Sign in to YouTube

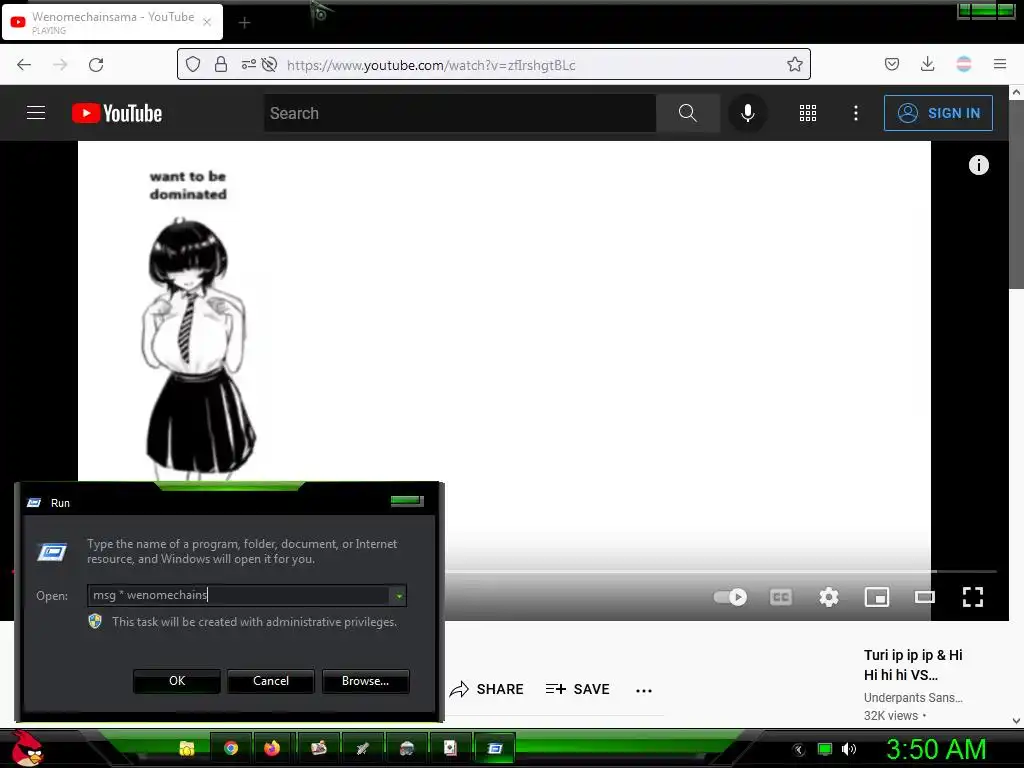click(938, 113)
